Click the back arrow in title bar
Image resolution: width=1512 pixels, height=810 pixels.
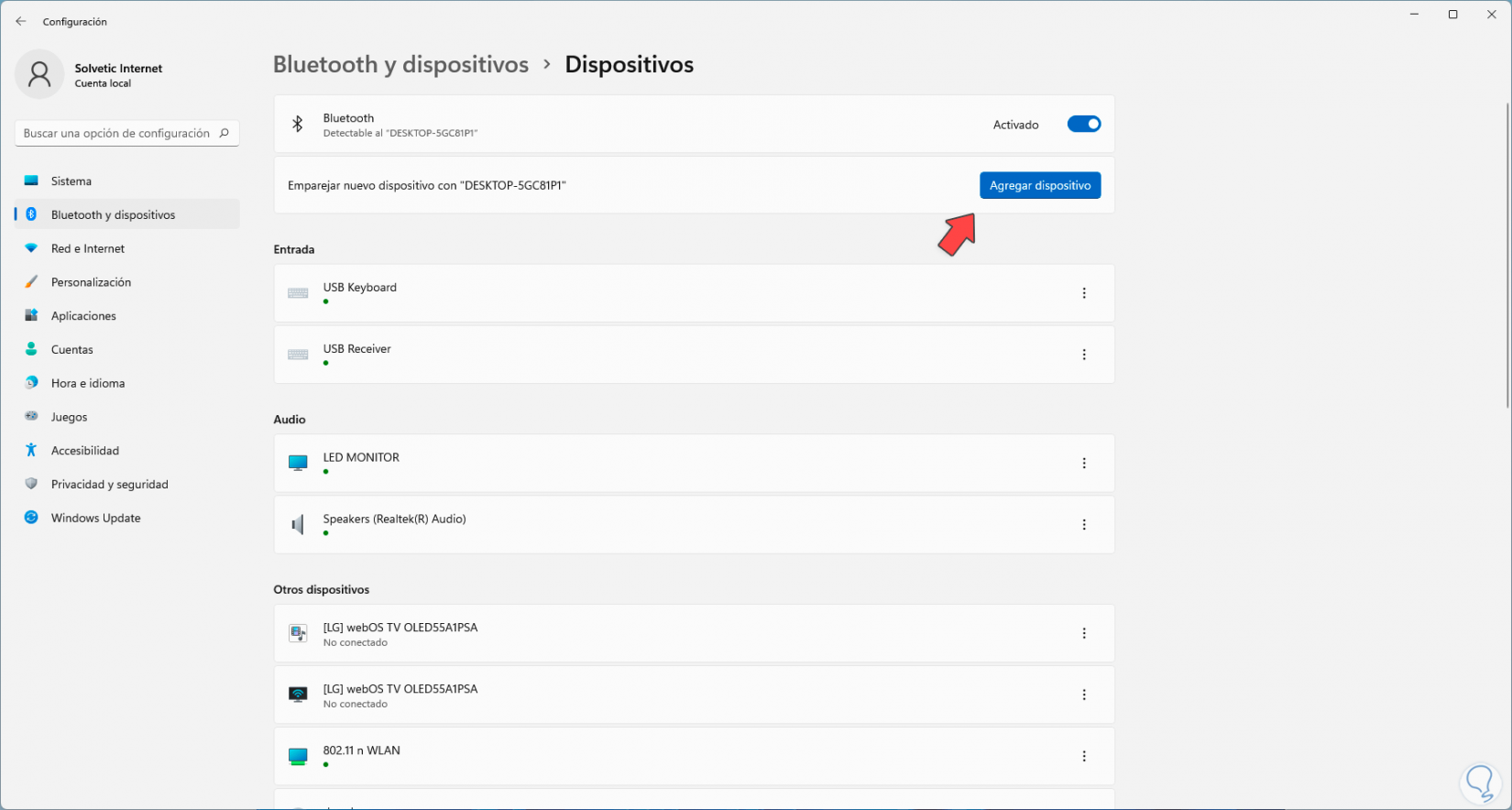tap(21, 21)
